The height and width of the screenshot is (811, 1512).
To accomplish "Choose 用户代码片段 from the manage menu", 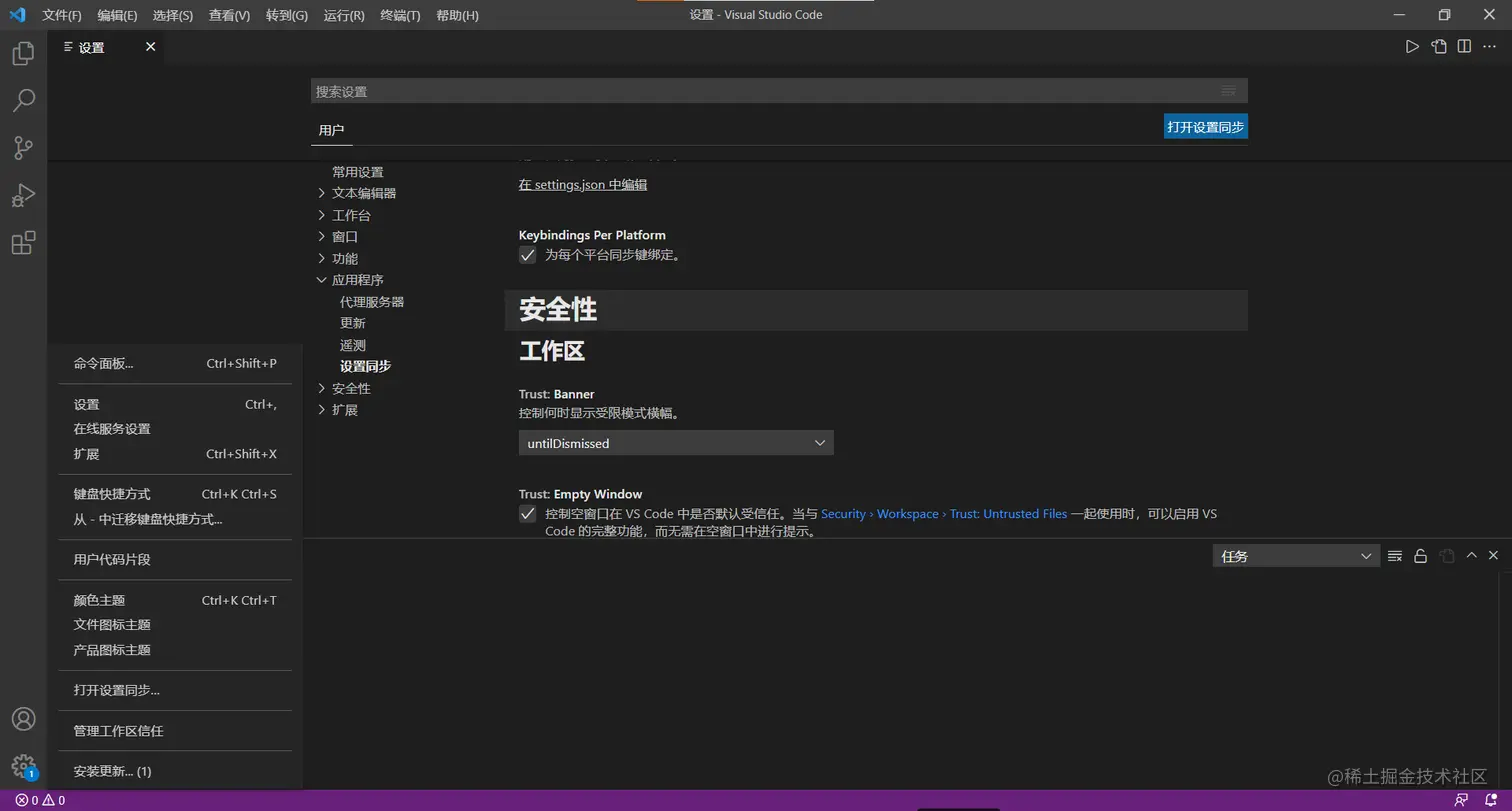I will 175,559.
